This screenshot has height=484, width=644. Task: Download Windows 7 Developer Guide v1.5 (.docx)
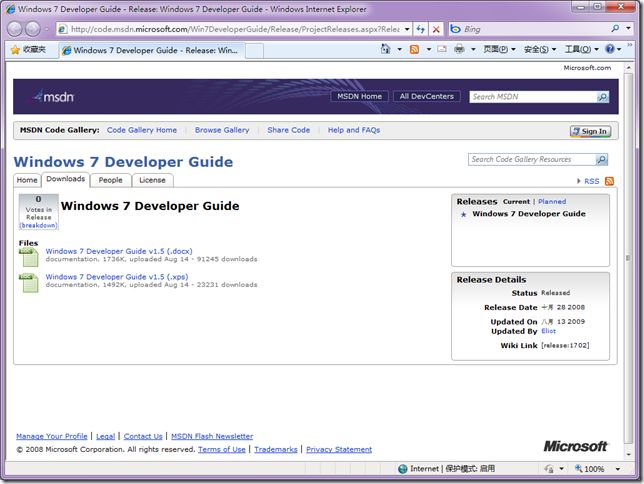pos(119,251)
